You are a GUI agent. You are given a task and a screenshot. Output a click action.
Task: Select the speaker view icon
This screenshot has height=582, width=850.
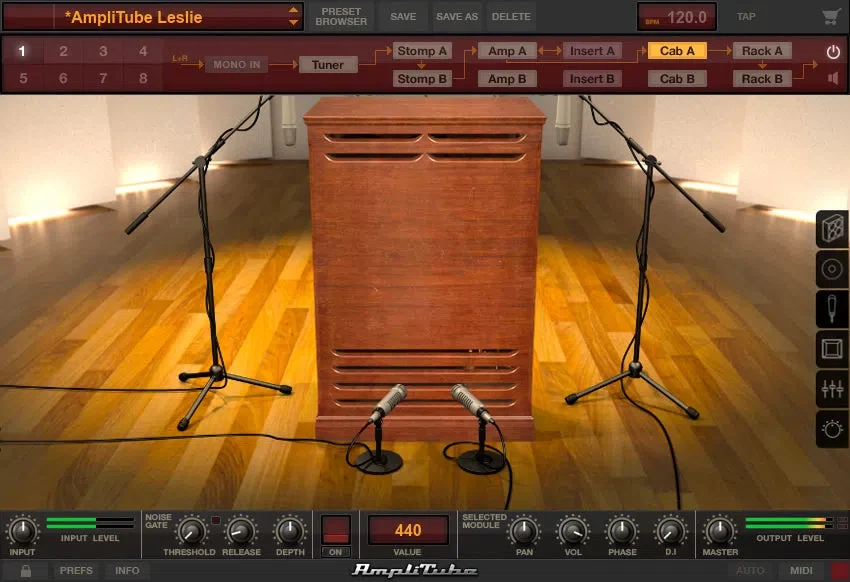click(x=832, y=269)
